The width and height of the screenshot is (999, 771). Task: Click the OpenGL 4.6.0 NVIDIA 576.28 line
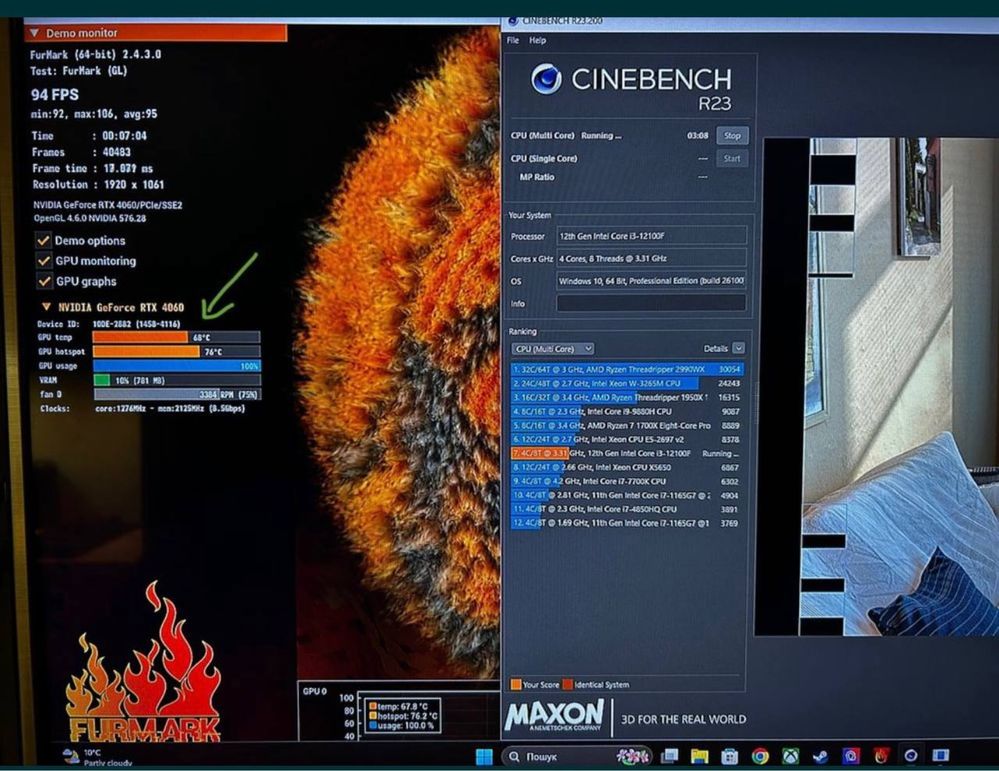[x=90, y=219]
